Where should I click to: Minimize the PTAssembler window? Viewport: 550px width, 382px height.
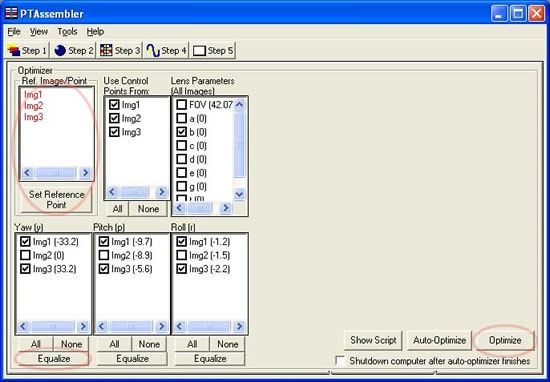click(499, 14)
